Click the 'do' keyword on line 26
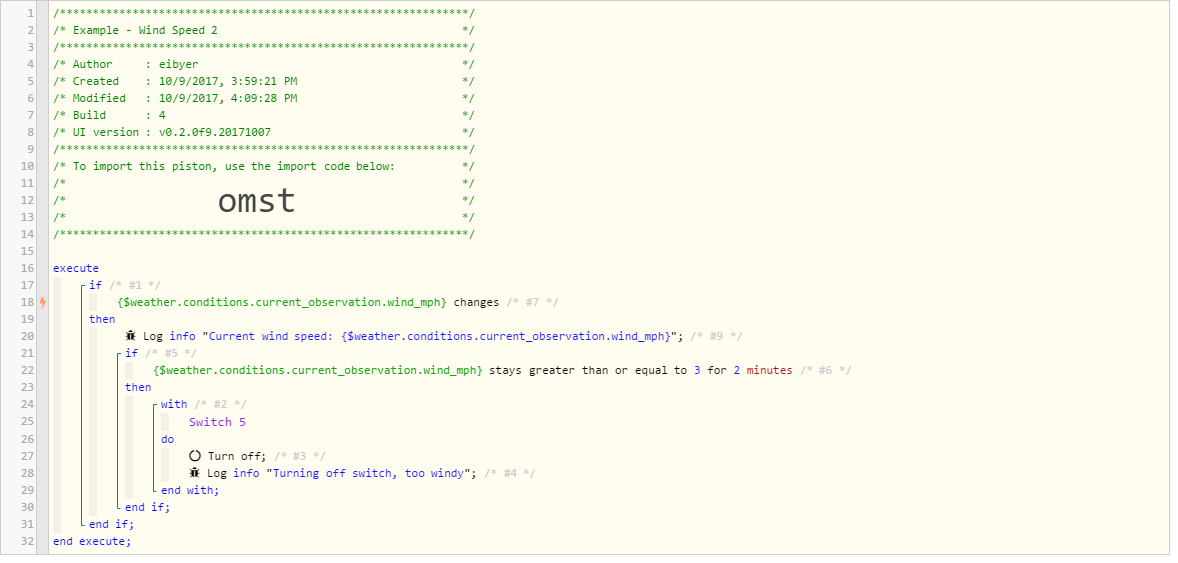Screen dimensions: 1178x563 168,438
